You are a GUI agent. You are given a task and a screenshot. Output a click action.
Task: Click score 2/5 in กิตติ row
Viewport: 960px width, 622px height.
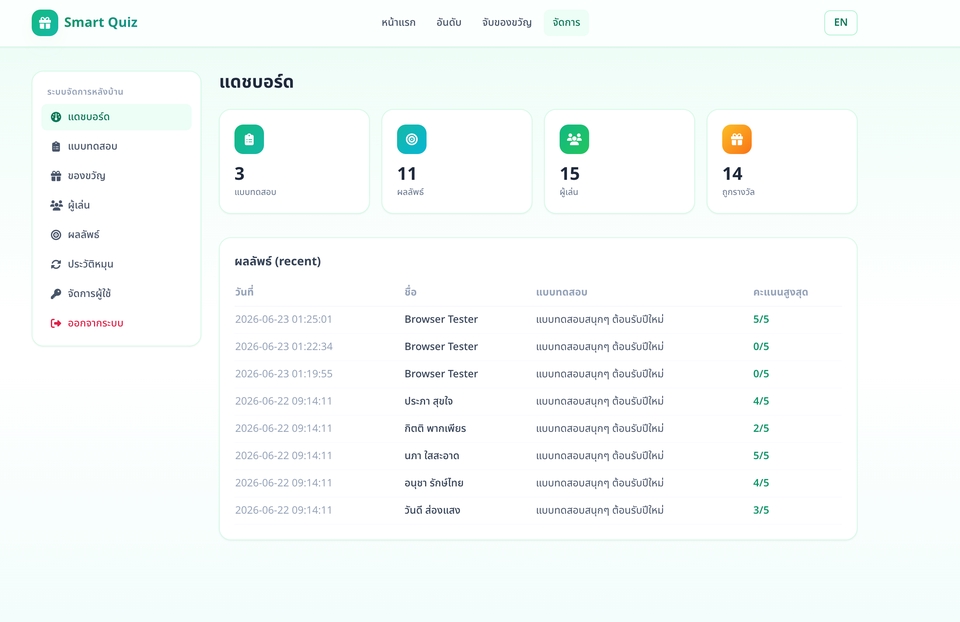tap(761, 429)
